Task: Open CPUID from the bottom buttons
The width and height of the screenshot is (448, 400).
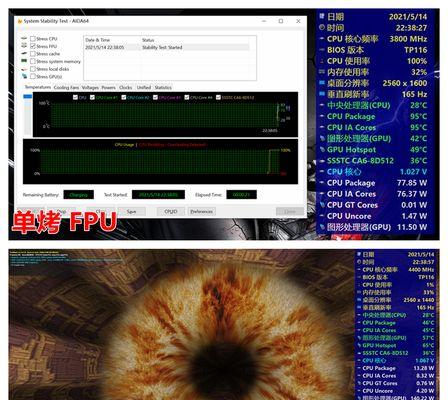Action: 171,211
